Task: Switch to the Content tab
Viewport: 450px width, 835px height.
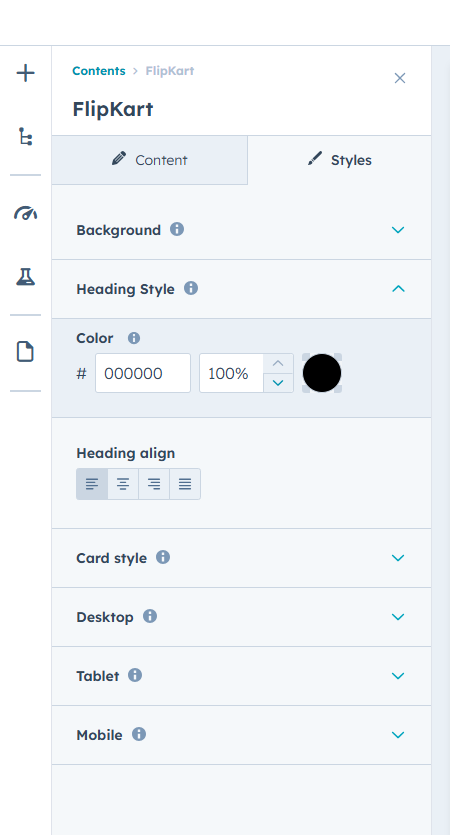Action: pos(150,160)
